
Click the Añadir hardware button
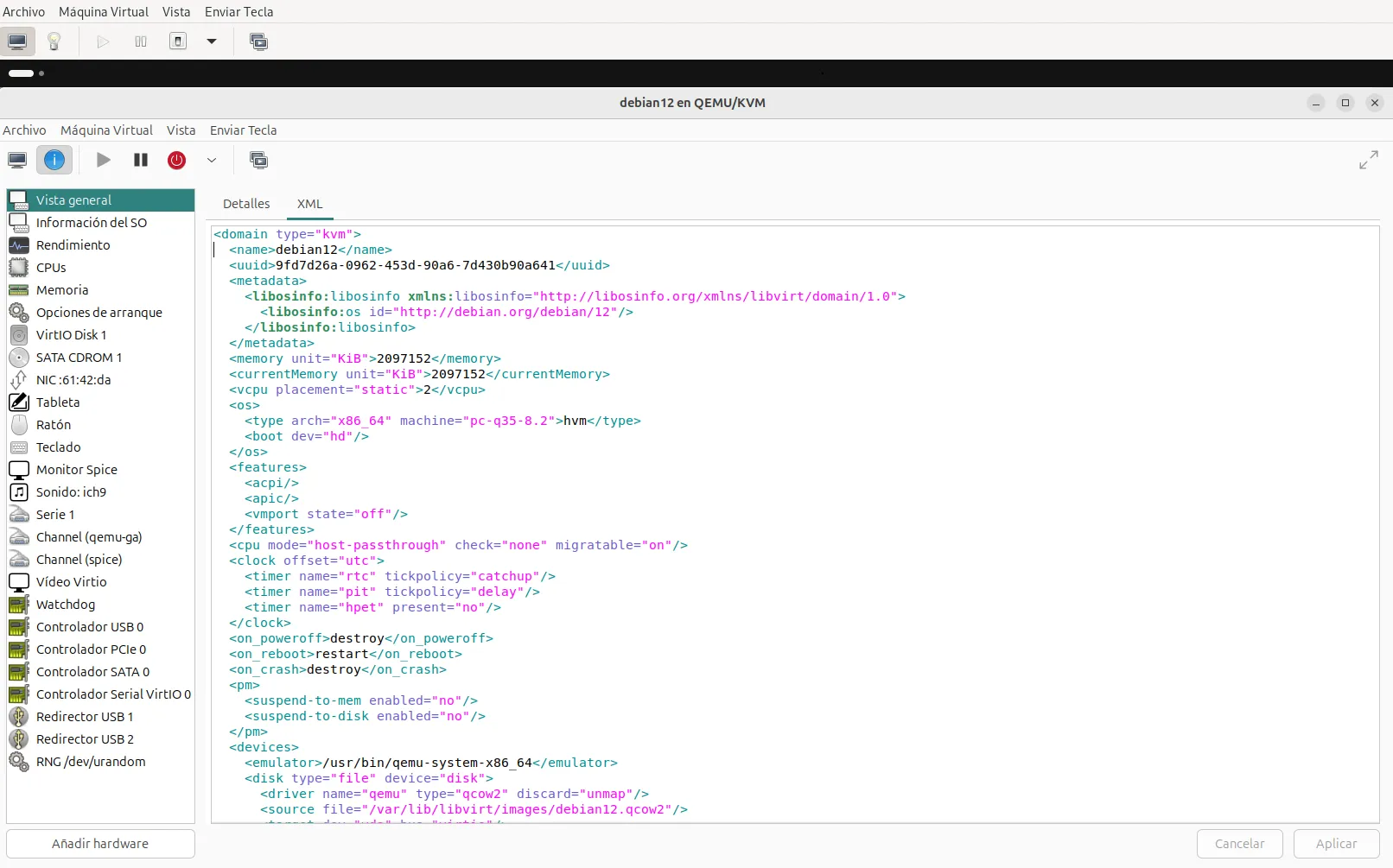tap(100, 844)
